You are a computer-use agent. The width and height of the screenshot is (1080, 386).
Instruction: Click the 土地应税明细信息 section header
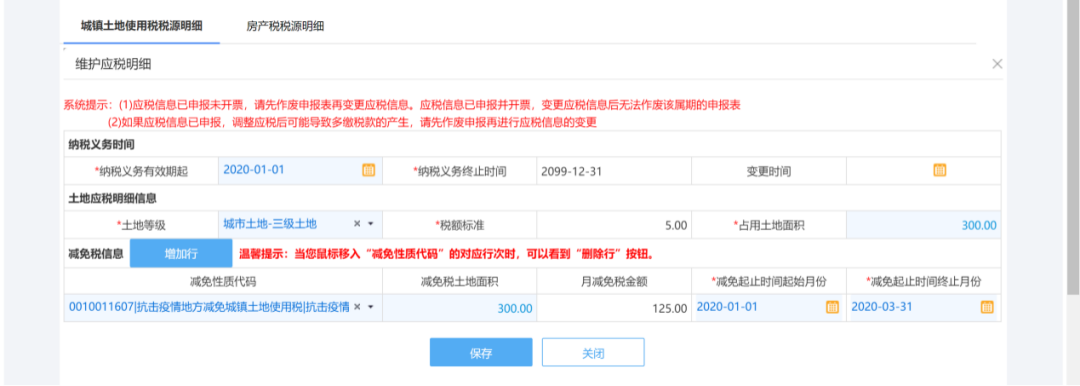(112, 199)
